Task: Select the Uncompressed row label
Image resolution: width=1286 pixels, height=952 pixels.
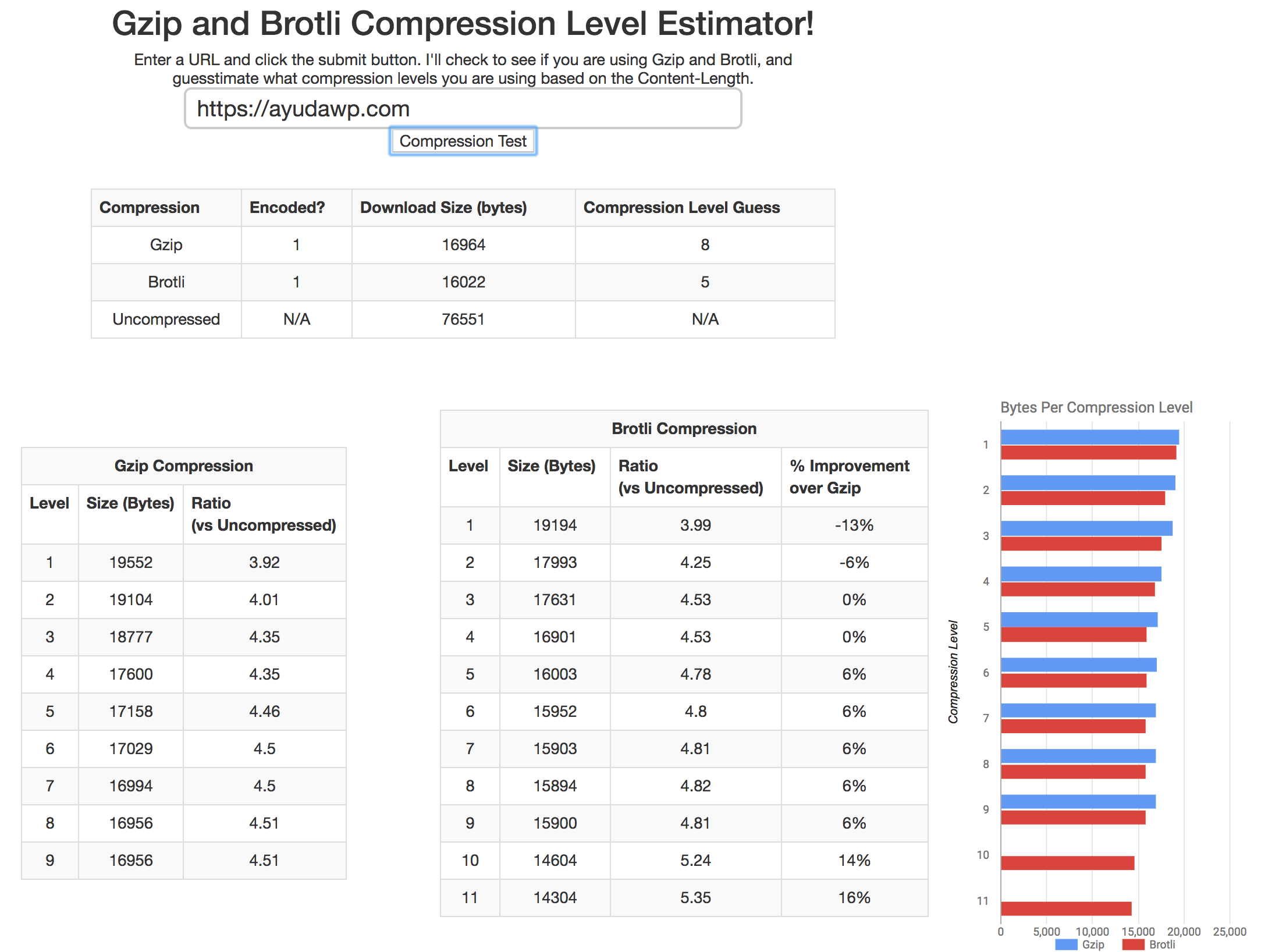Action: coord(166,319)
